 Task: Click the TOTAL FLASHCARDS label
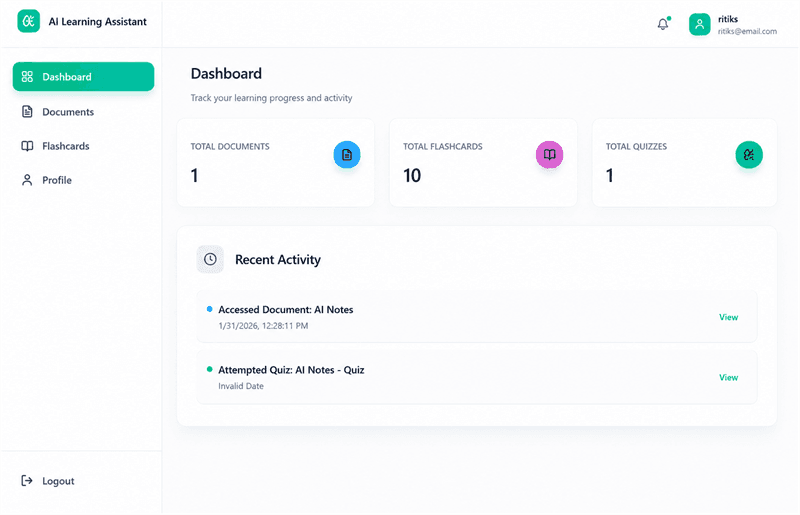(x=443, y=146)
